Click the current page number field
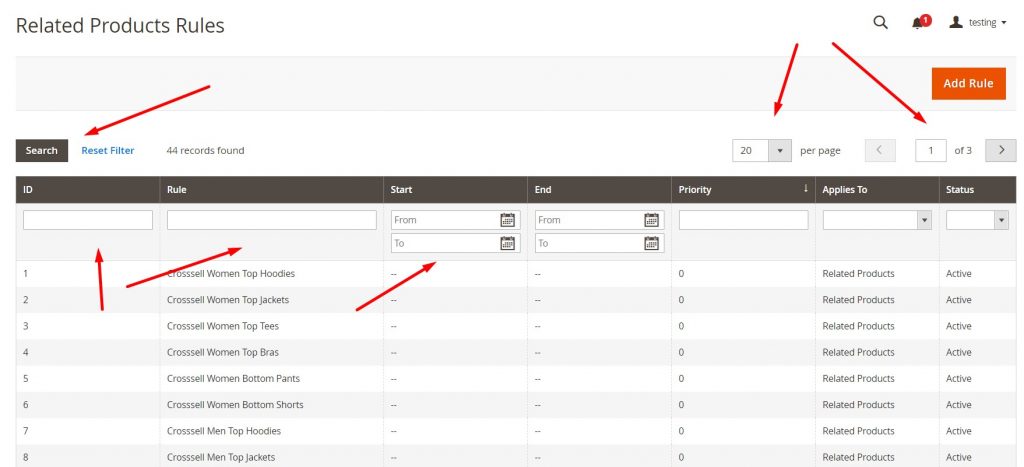The image size is (1024, 467). (930, 150)
